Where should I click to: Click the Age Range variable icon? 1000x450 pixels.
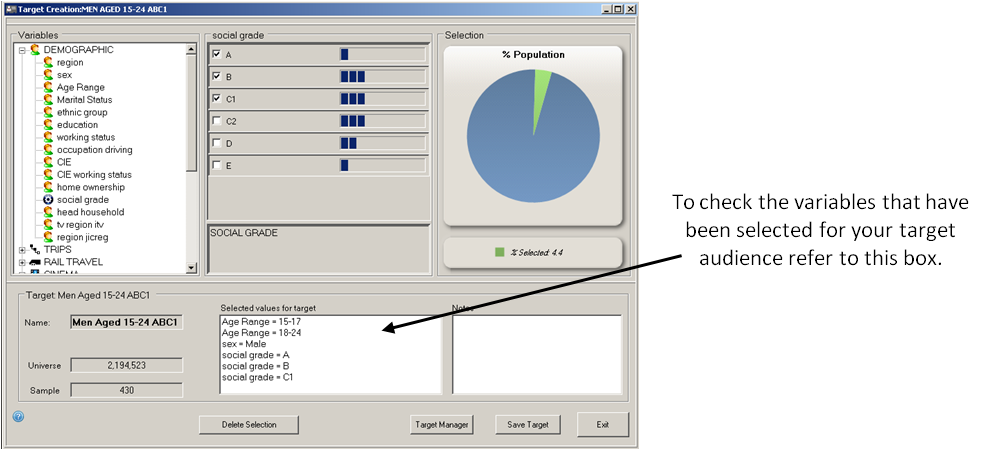(47, 87)
